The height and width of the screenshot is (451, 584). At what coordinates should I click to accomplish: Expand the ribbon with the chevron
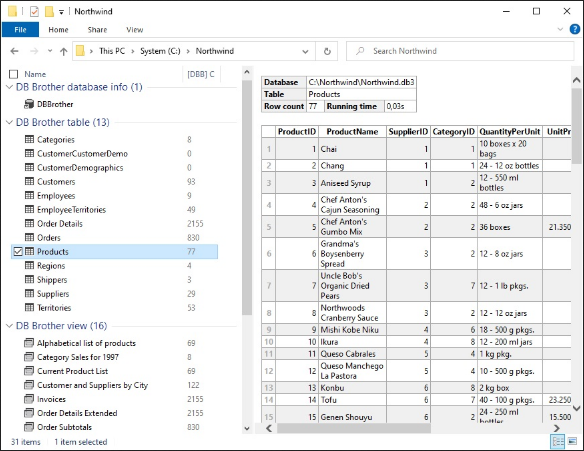point(560,29)
